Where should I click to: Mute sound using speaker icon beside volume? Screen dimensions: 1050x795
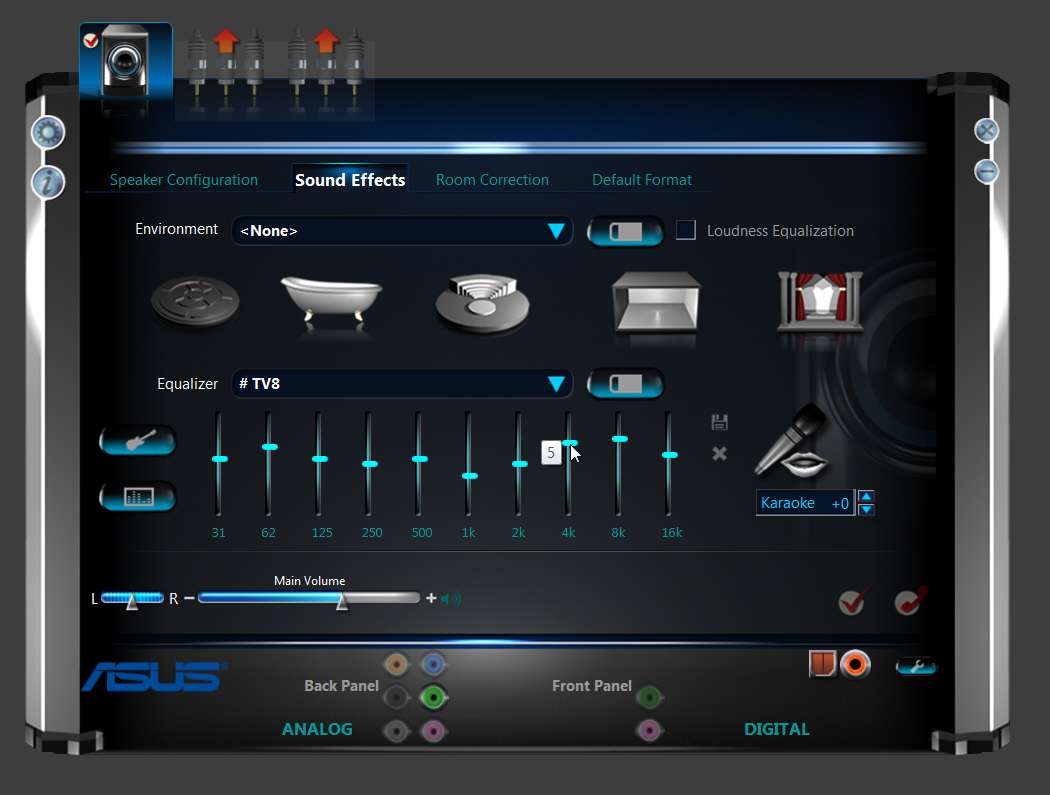[451, 598]
